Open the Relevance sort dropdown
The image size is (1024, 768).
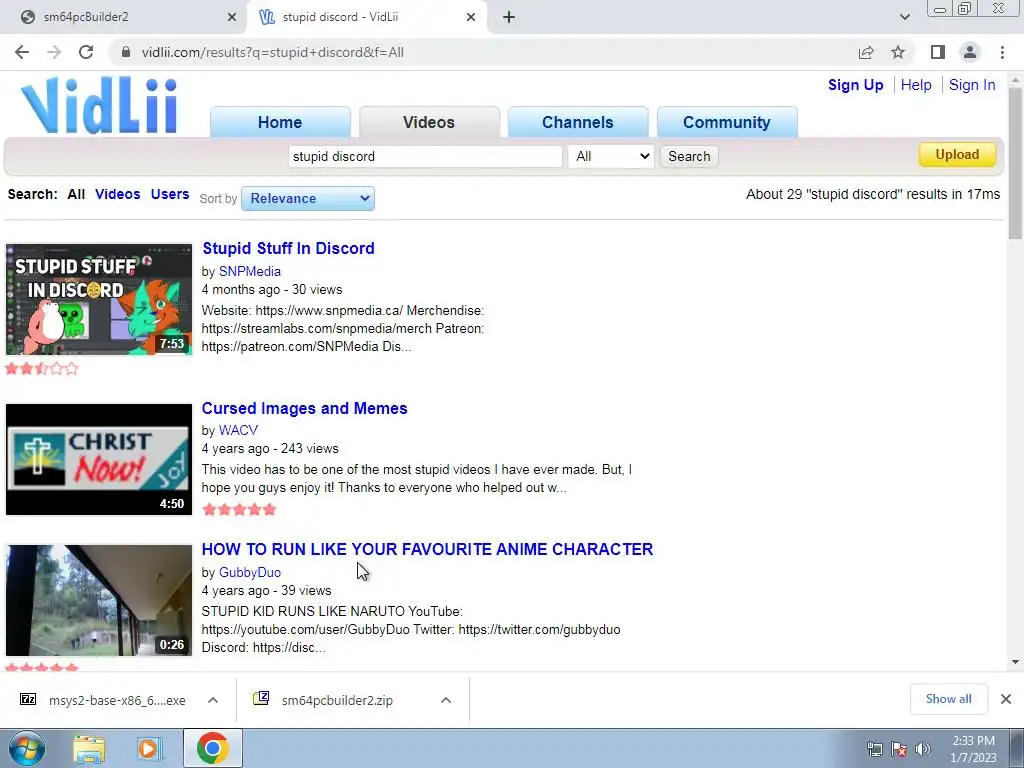point(308,199)
